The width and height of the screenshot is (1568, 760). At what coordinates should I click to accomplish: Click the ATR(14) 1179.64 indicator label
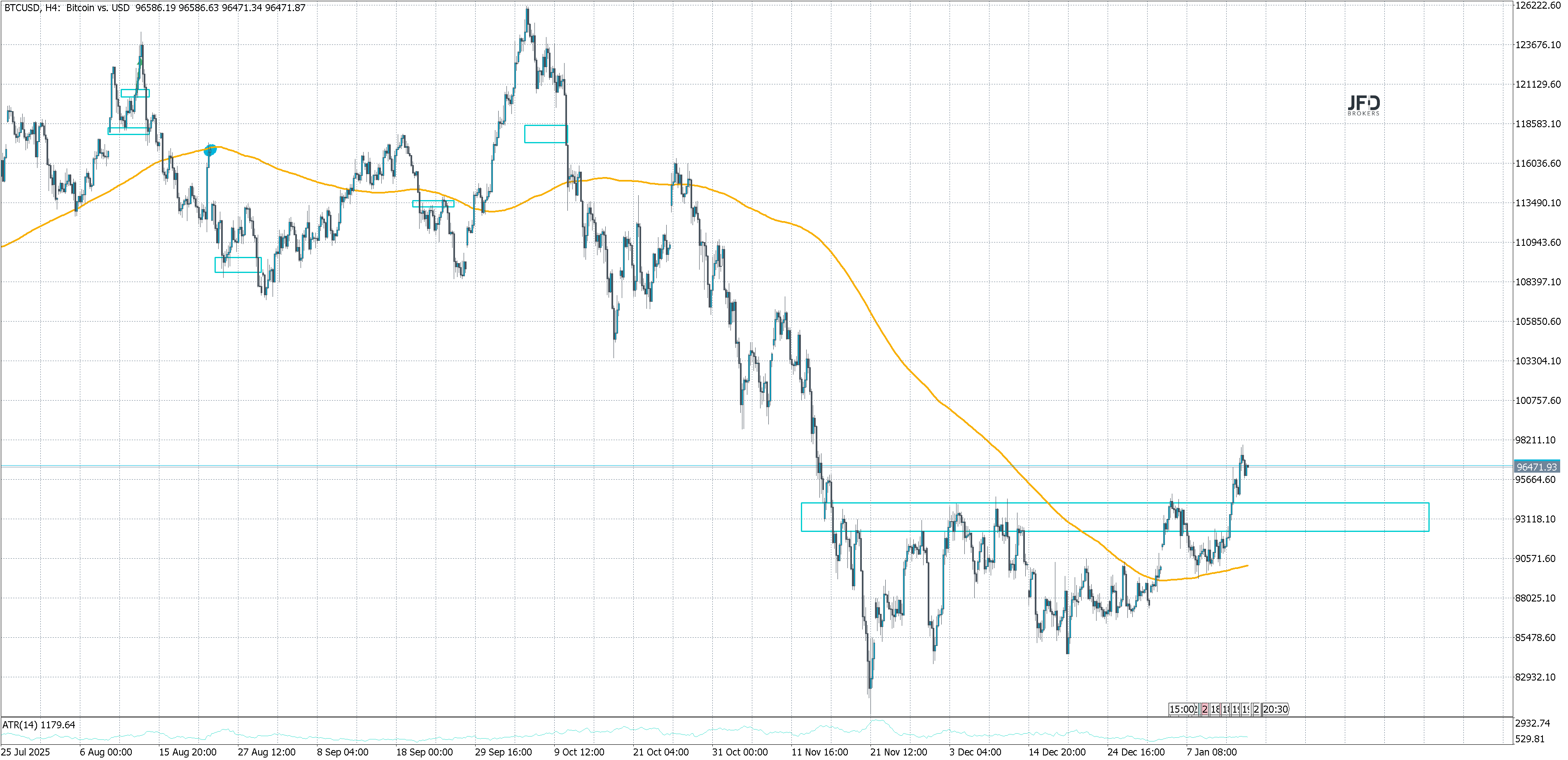click(x=39, y=725)
